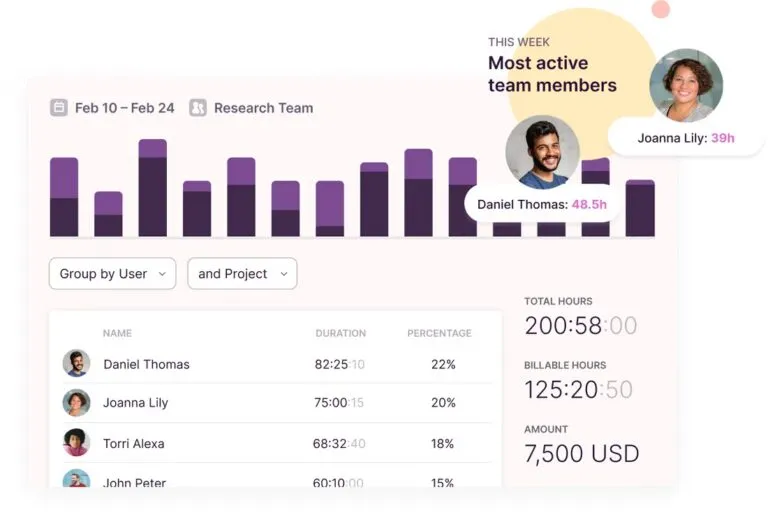Click the Daniel Thomas: 48.5h badge
The width and height of the screenshot is (768, 522).
point(541,205)
